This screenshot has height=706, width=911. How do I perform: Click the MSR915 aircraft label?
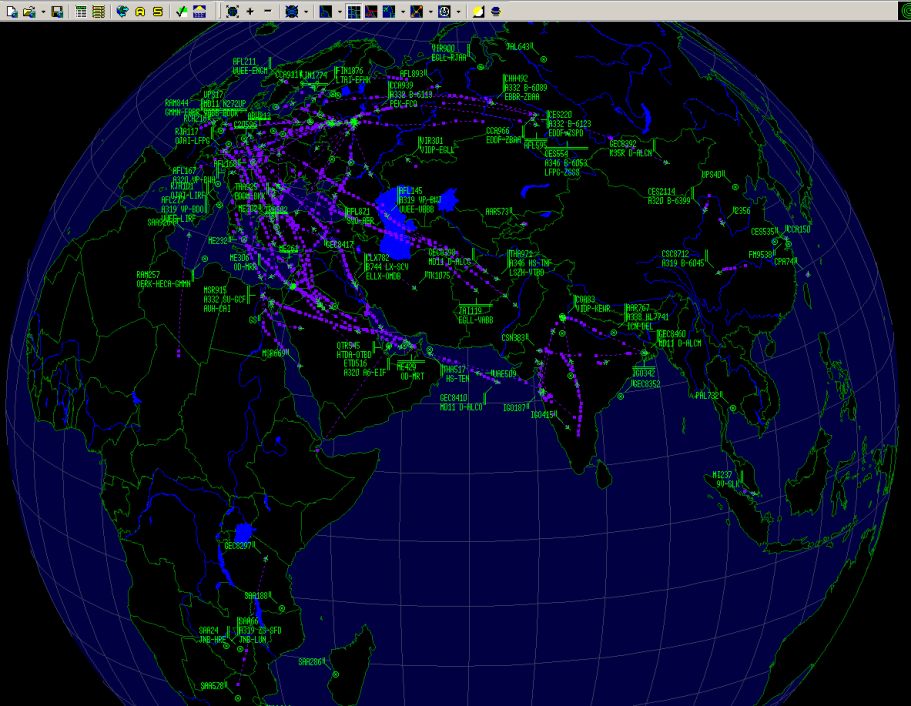click(215, 290)
